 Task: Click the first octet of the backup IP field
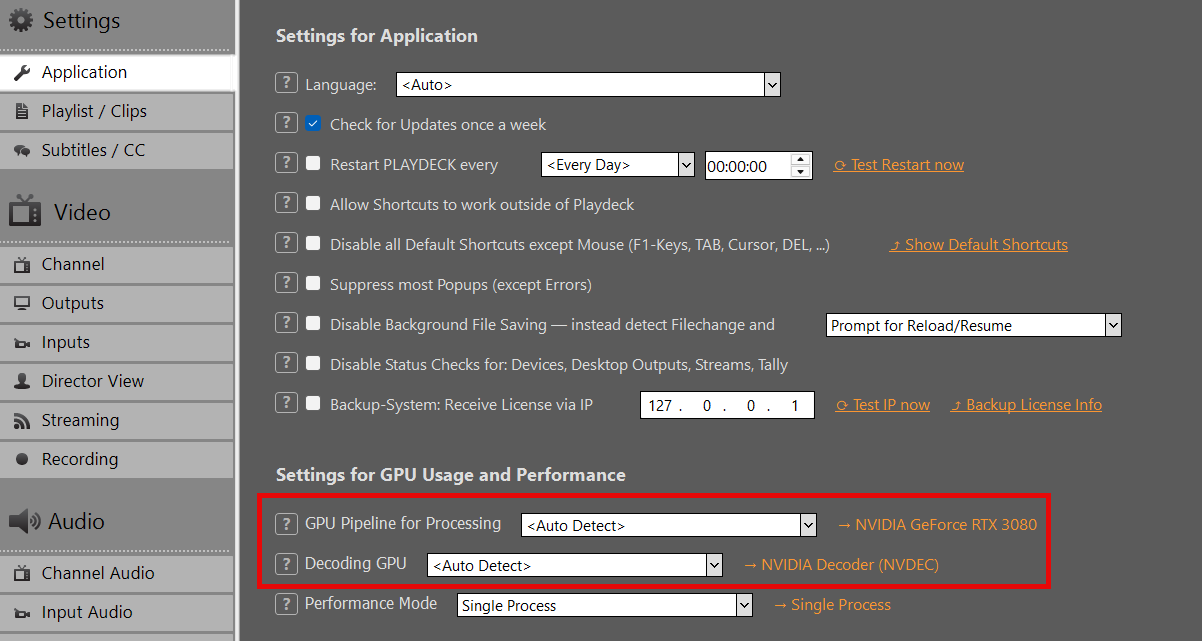(660, 406)
